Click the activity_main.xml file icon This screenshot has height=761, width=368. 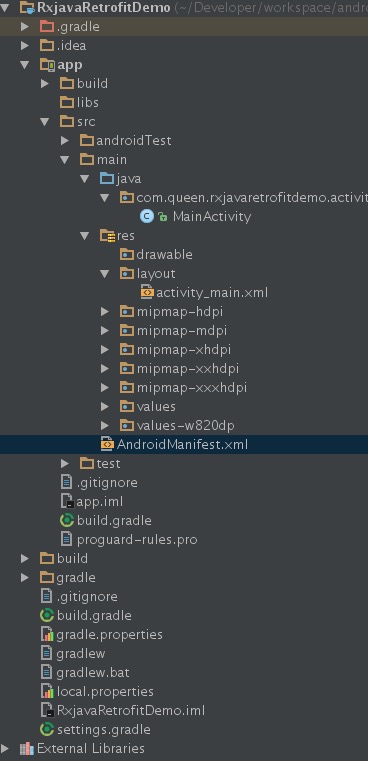tap(147, 292)
